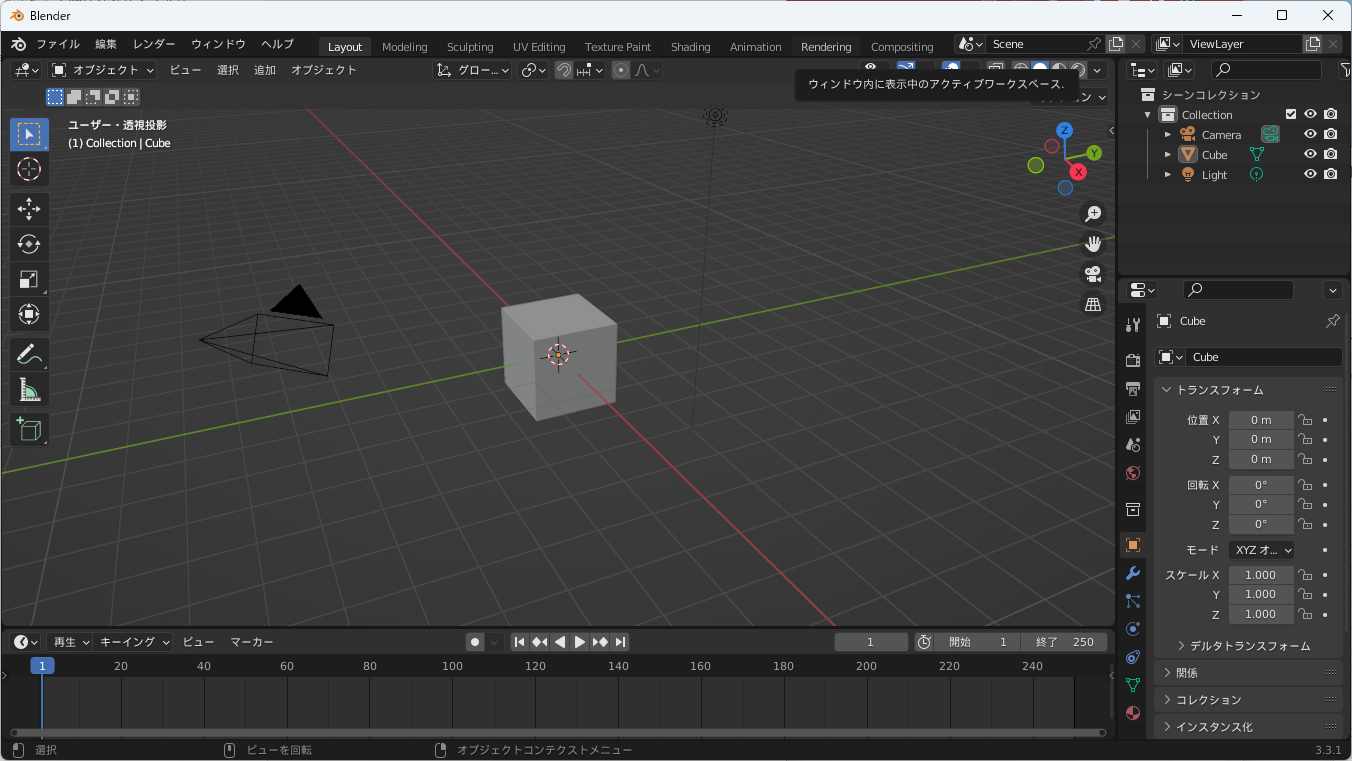The image size is (1352, 761).
Task: Activate the Annotate pencil tool
Action: (29, 354)
